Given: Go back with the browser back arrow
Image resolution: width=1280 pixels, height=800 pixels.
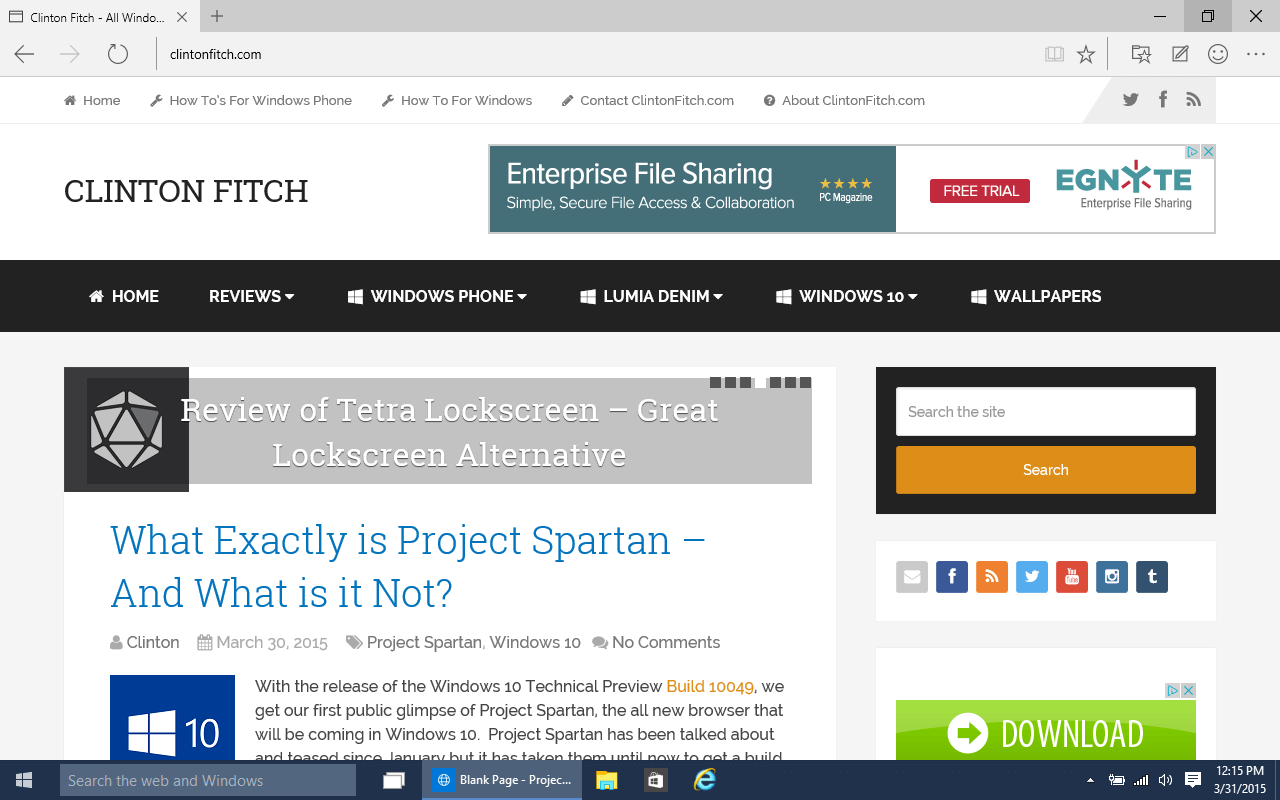Looking at the screenshot, I should pyautogui.click(x=24, y=54).
